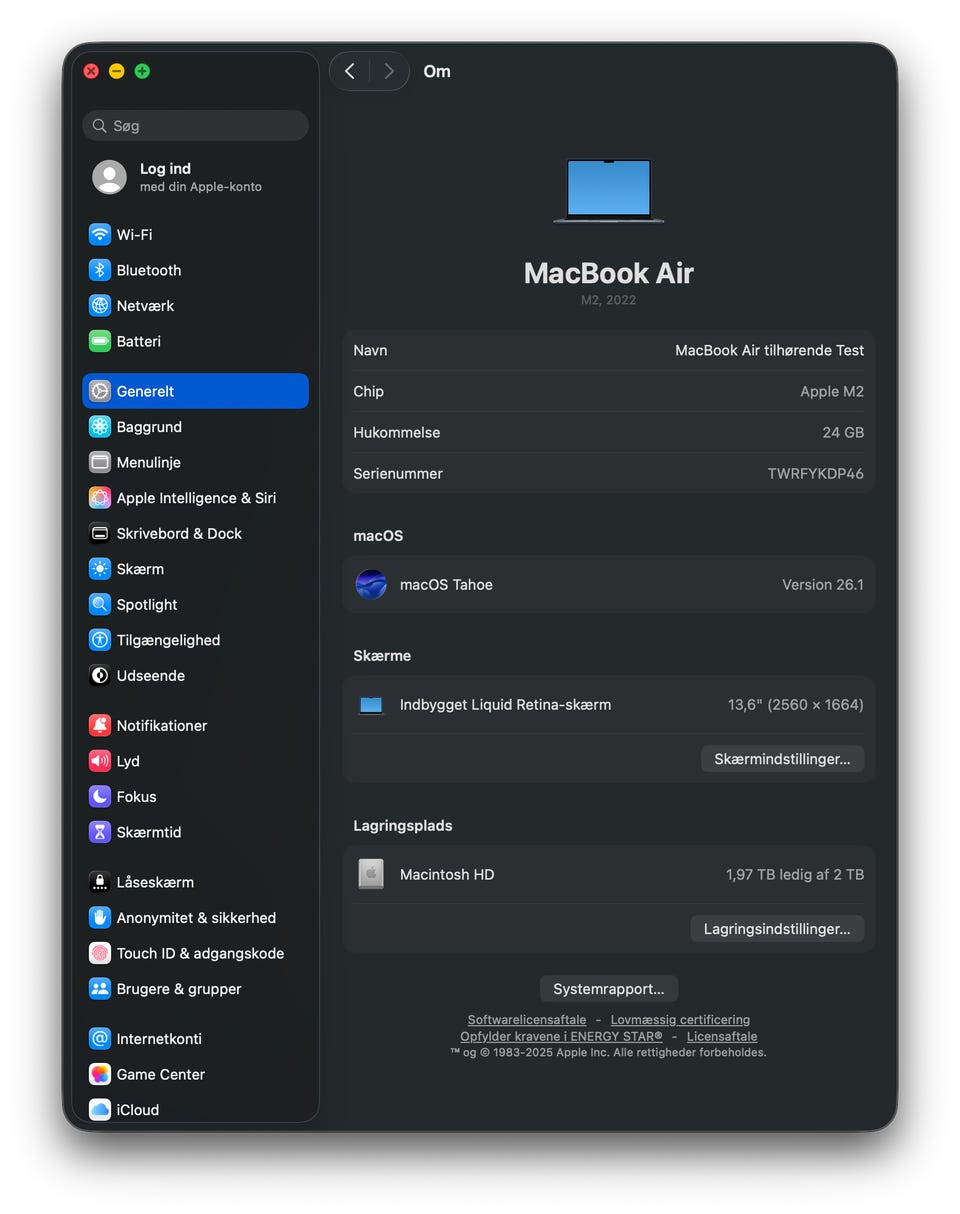This screenshot has height=1214, width=960.
Task: Open Anonymitet & sikkerhed hand icon
Action: (99, 917)
